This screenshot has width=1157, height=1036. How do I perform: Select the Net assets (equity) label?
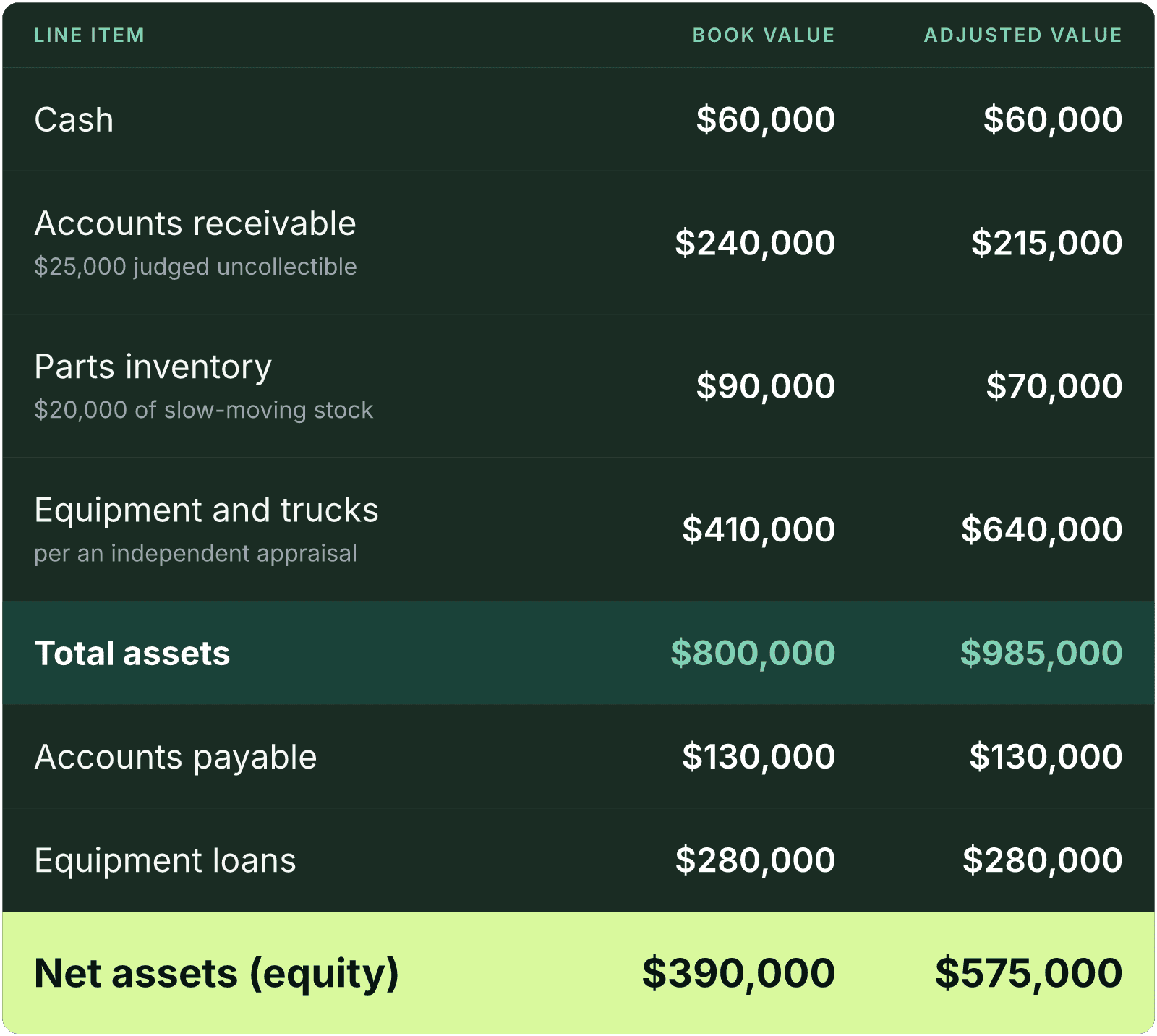pos(216,974)
